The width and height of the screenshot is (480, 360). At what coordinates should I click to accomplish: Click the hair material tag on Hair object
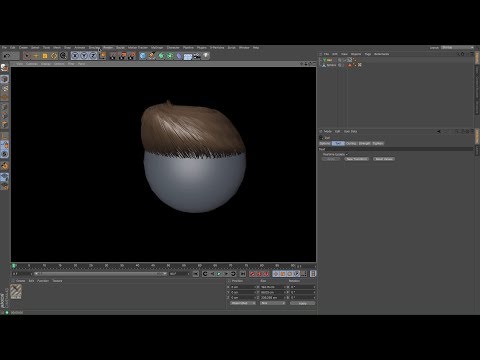pyautogui.click(x=350, y=60)
